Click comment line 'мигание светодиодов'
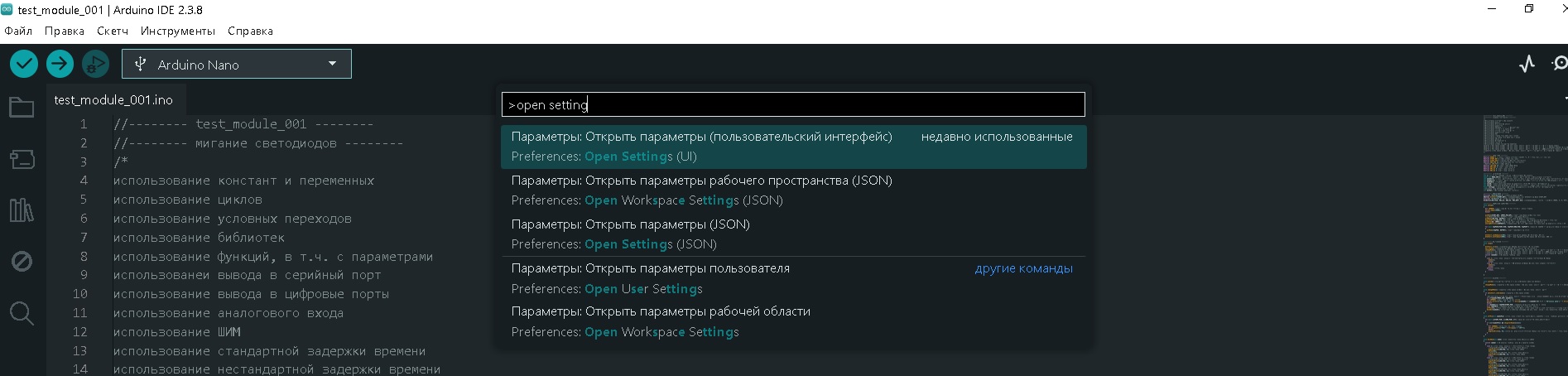 tap(258, 142)
